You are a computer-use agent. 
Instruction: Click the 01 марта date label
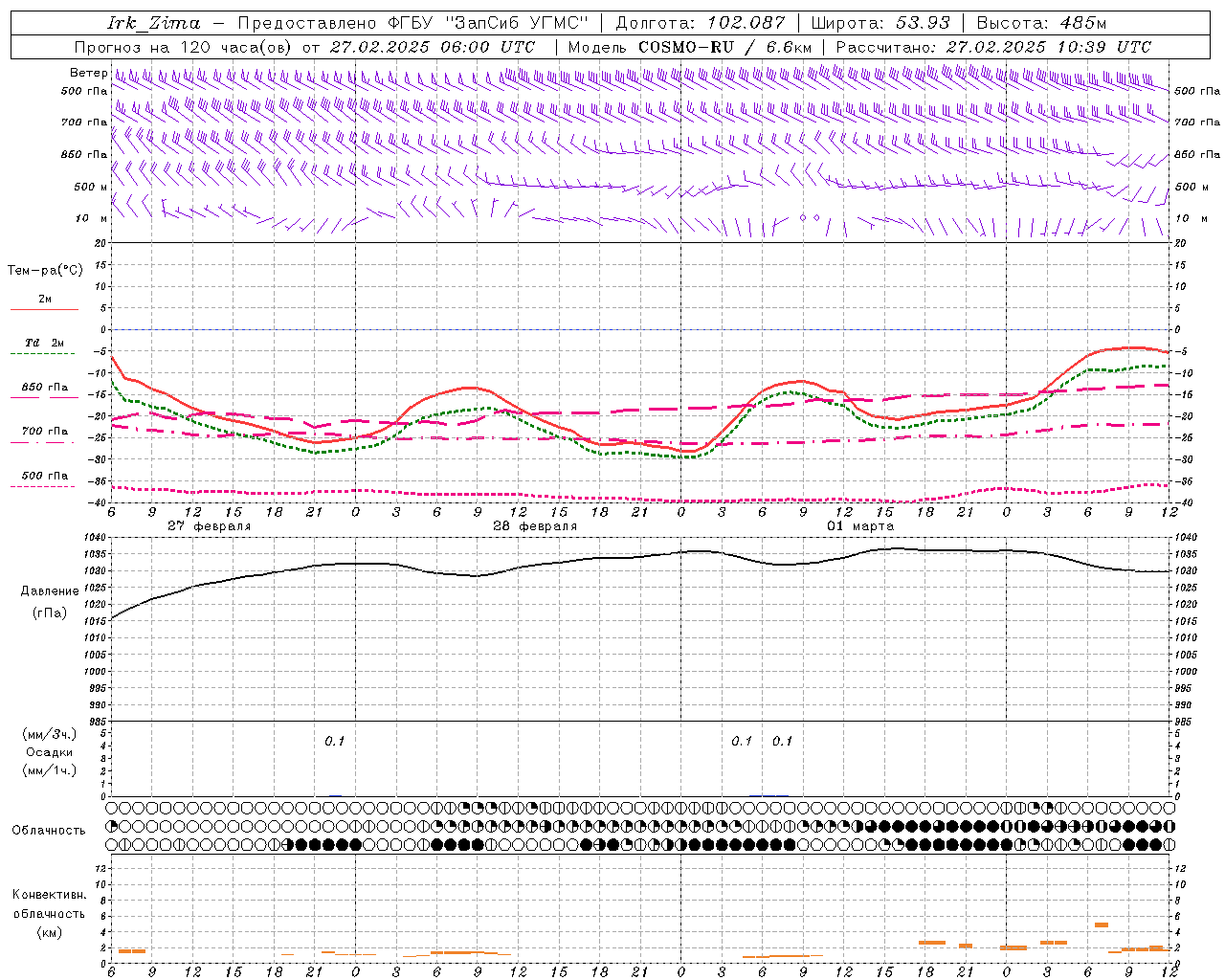(860, 526)
